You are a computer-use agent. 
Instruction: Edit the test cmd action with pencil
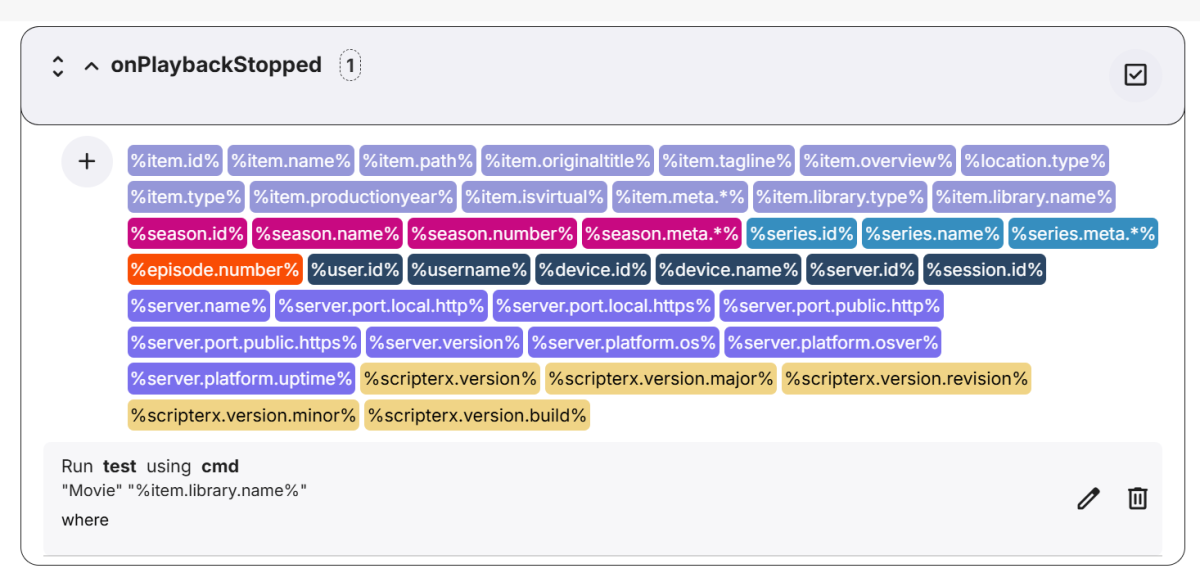(x=1088, y=498)
